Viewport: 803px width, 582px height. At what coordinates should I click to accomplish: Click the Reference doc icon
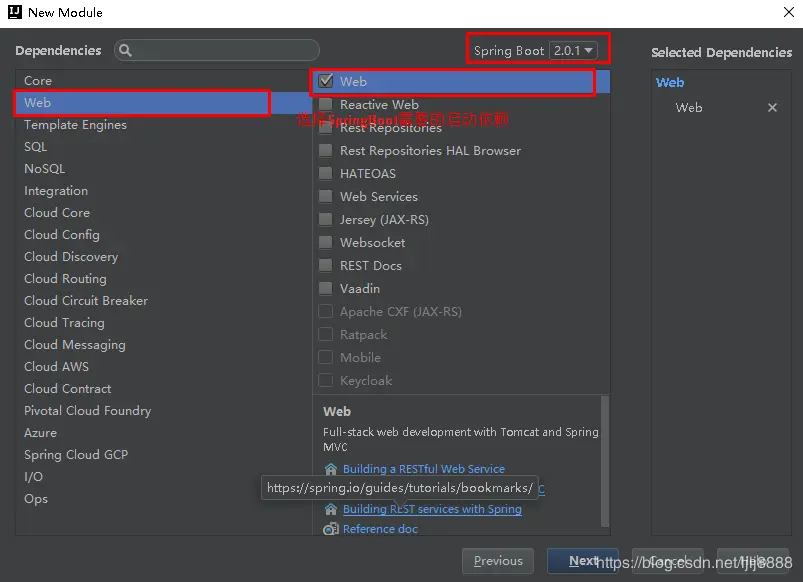pyautogui.click(x=331, y=529)
